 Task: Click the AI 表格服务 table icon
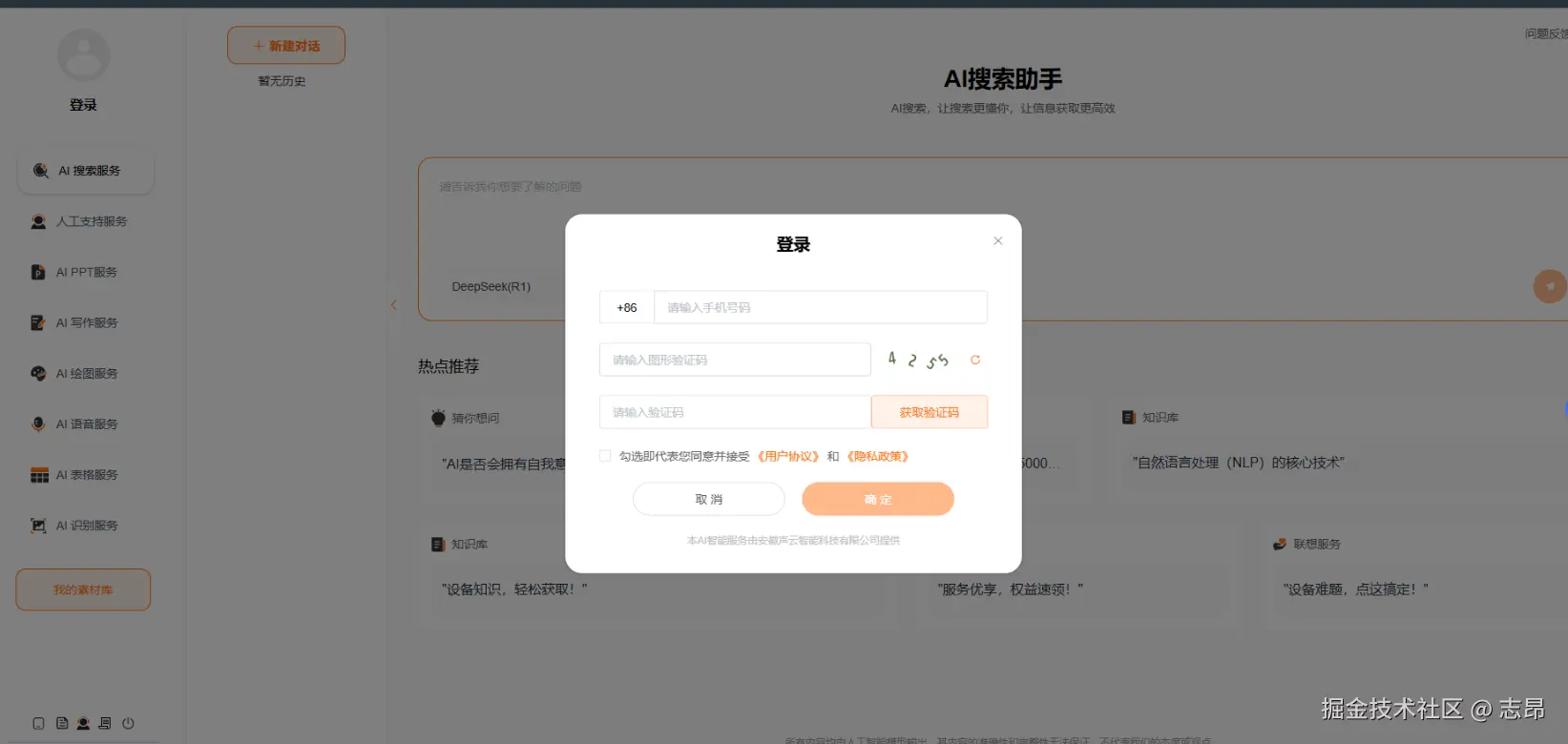click(39, 475)
